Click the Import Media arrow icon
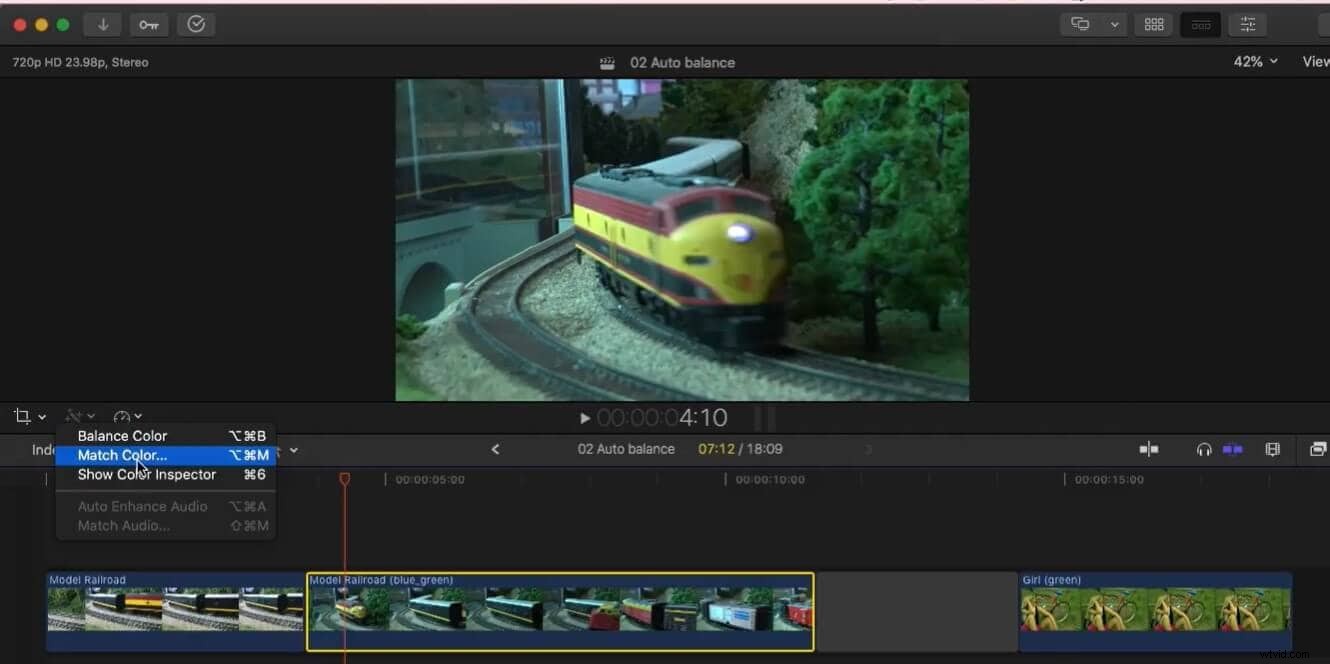 pyautogui.click(x=102, y=24)
